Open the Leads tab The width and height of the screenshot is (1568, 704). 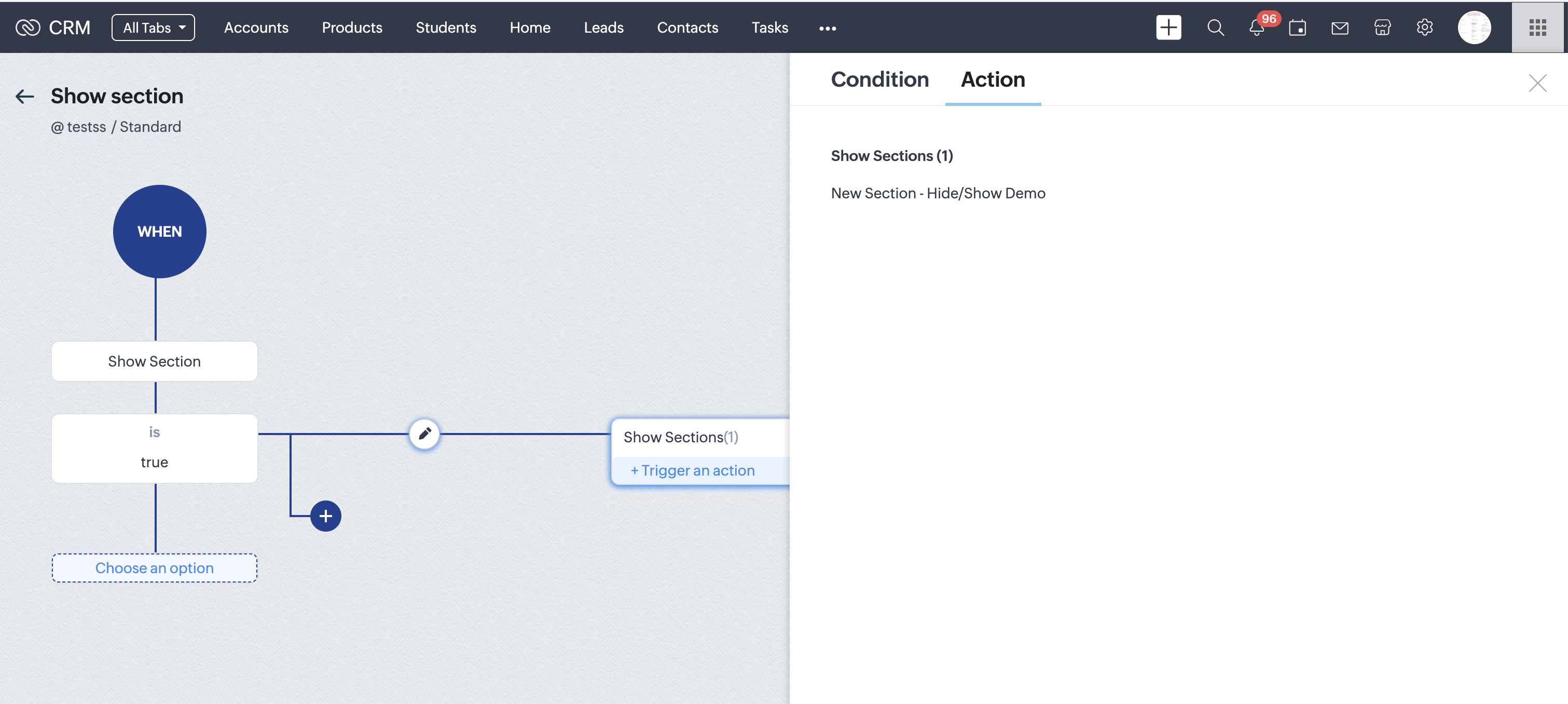click(603, 28)
